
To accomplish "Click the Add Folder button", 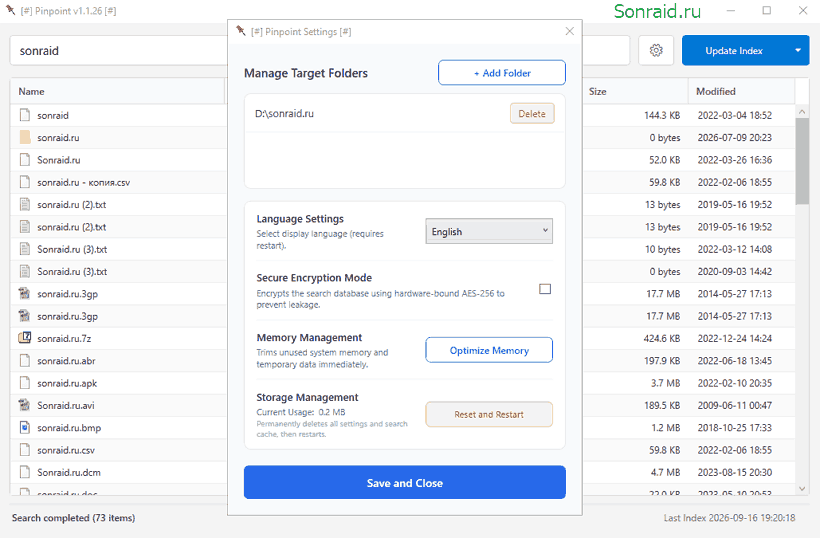I will coord(502,73).
